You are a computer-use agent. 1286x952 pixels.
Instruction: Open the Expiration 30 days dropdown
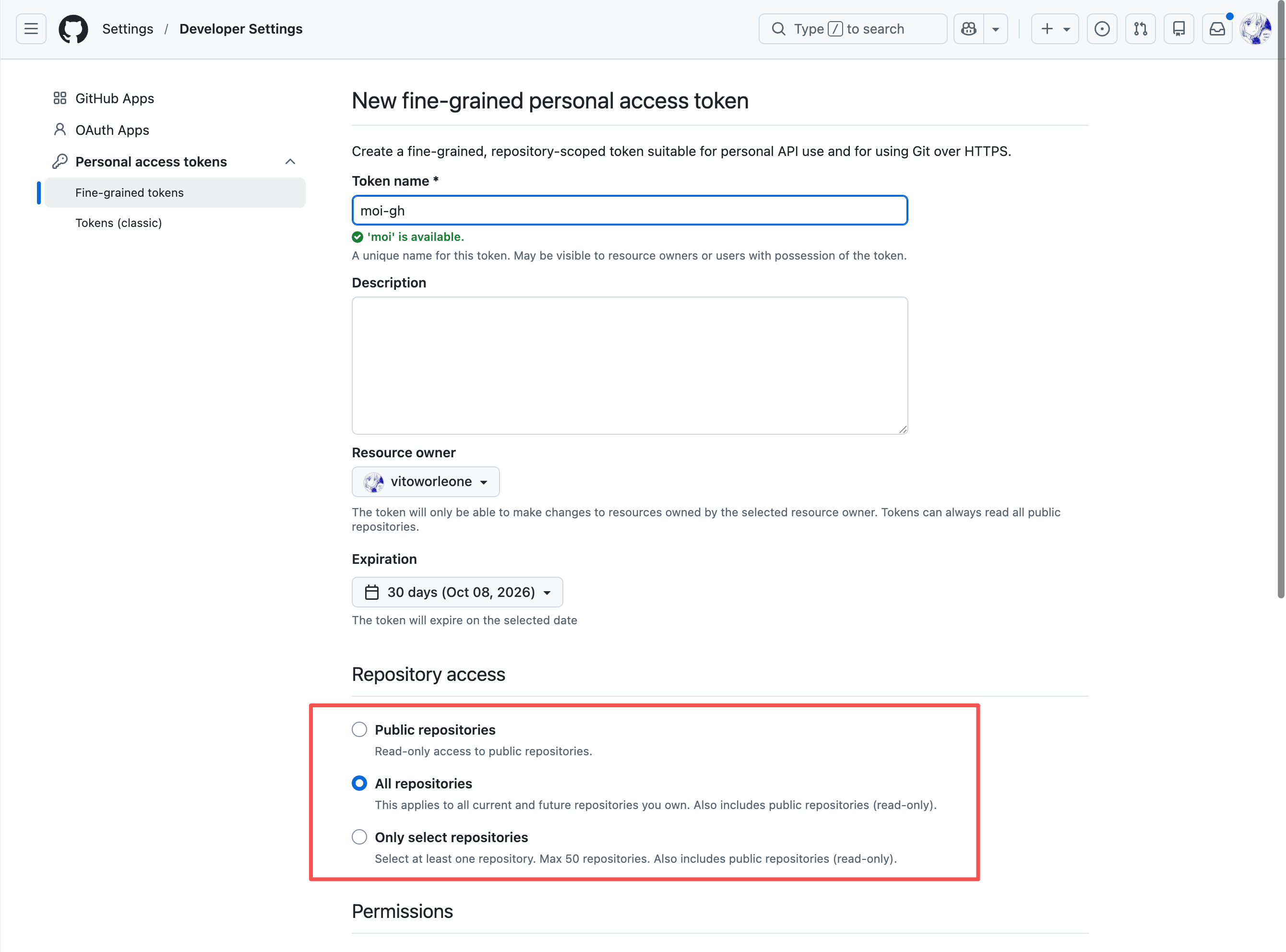457,593
